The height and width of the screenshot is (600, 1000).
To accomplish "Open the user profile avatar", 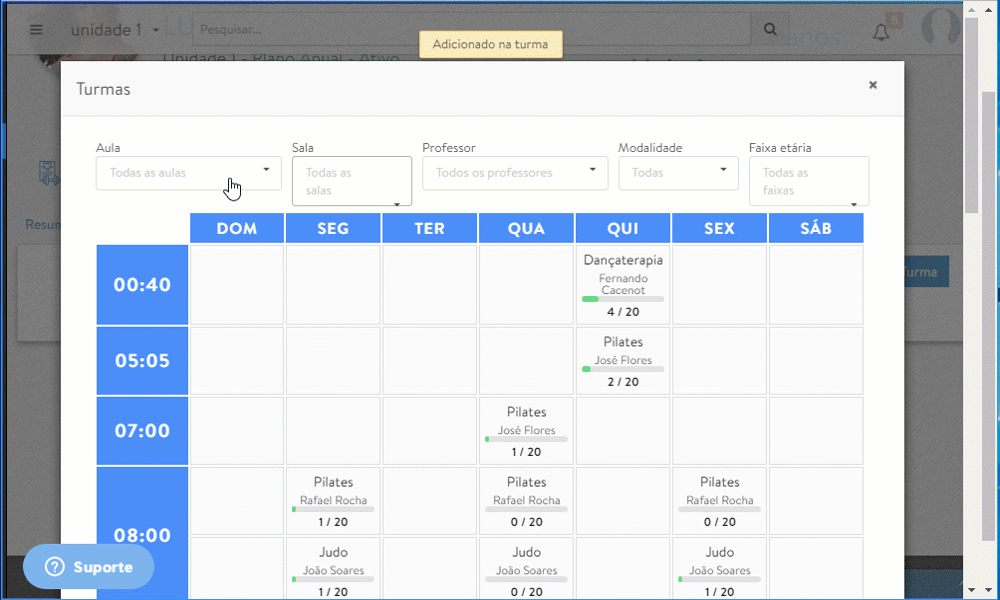I will [941, 28].
